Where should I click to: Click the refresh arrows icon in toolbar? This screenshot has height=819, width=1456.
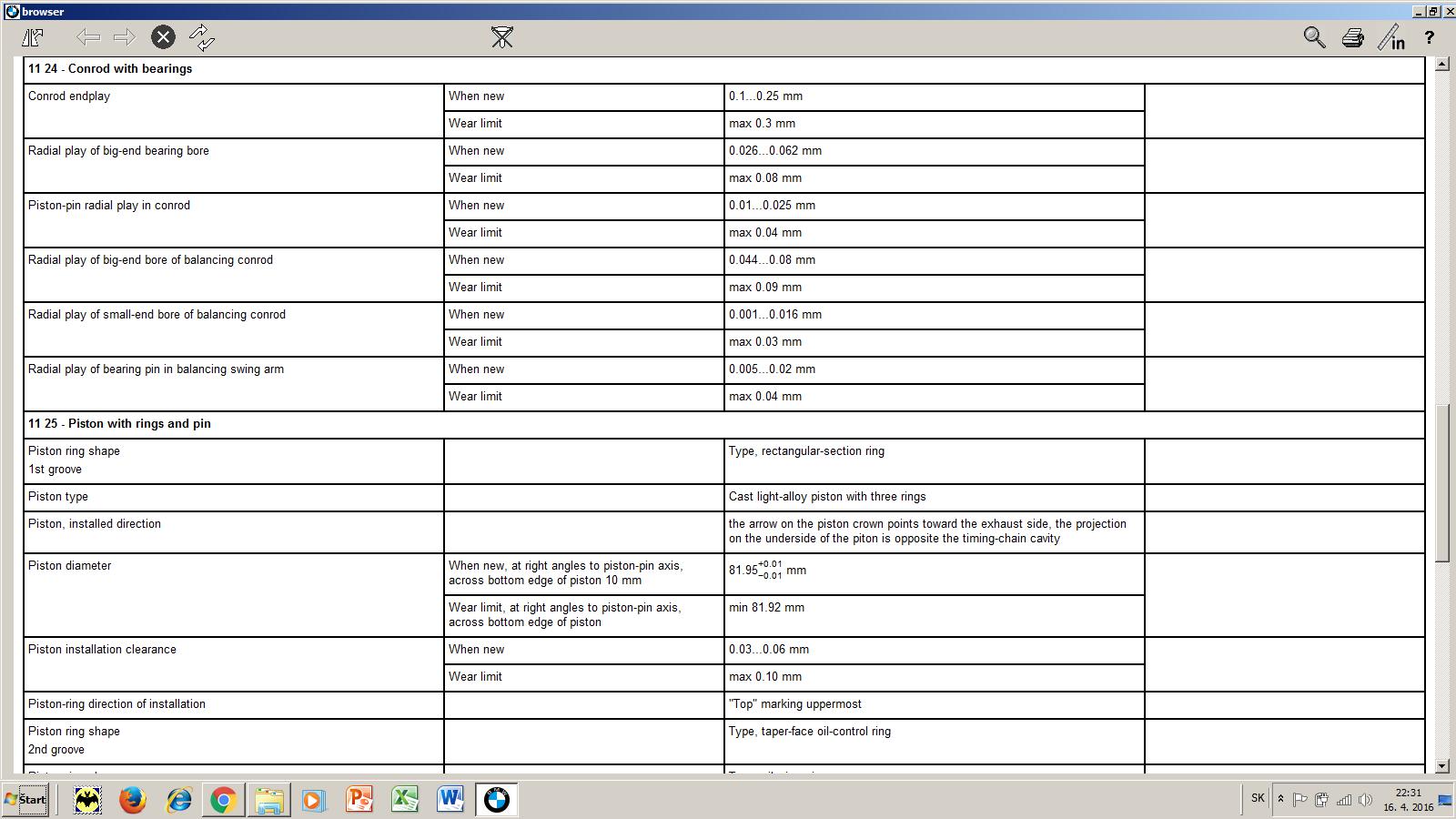pos(201,37)
